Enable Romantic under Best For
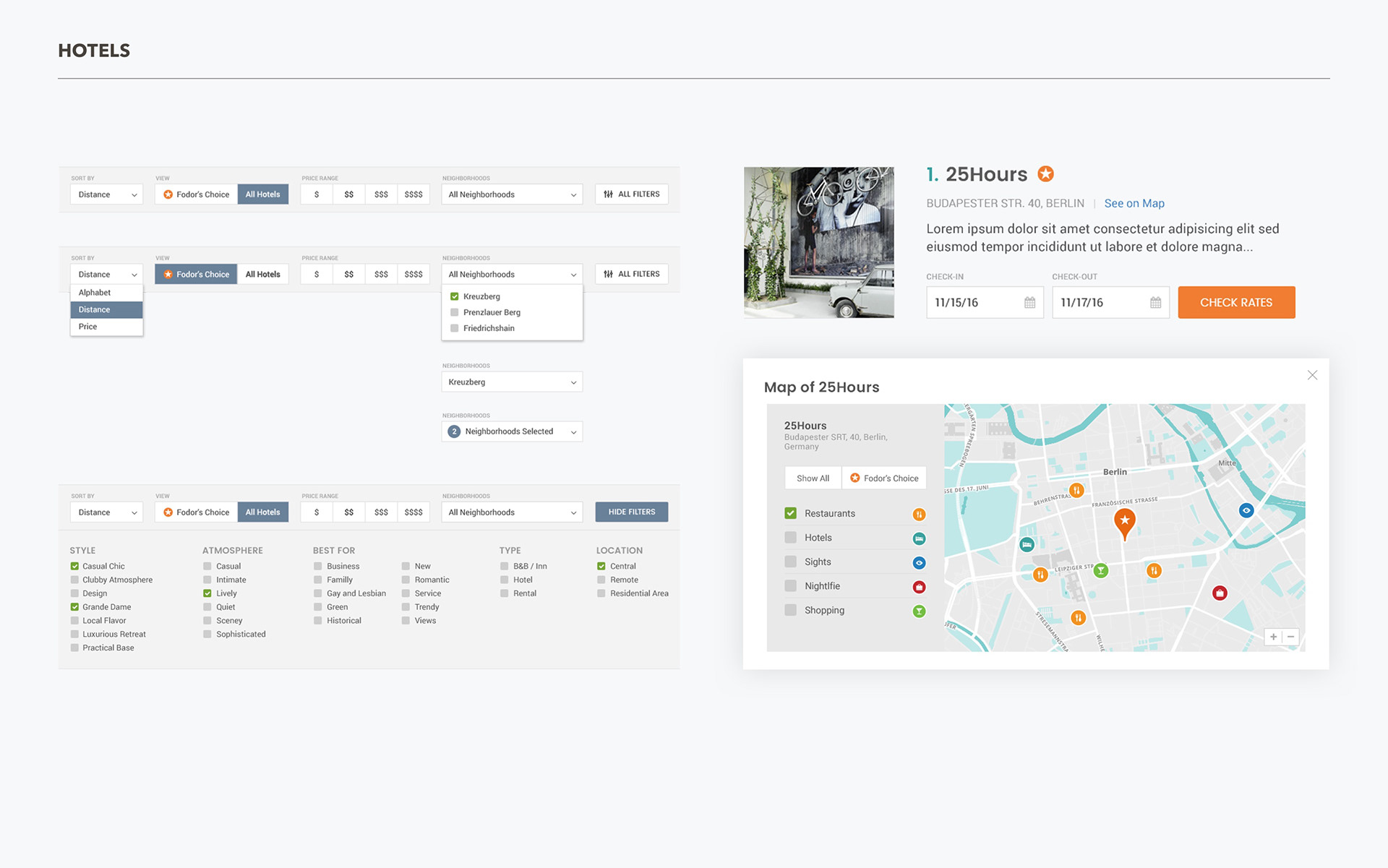The image size is (1388, 868). click(406, 580)
